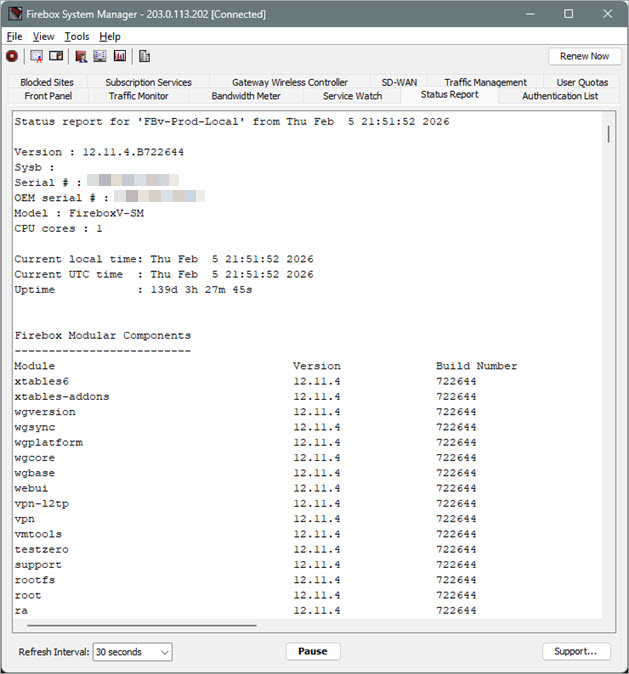Viewport: 629px width, 674px height.
Task: Click the vmtools module name
Action: tap(38, 534)
